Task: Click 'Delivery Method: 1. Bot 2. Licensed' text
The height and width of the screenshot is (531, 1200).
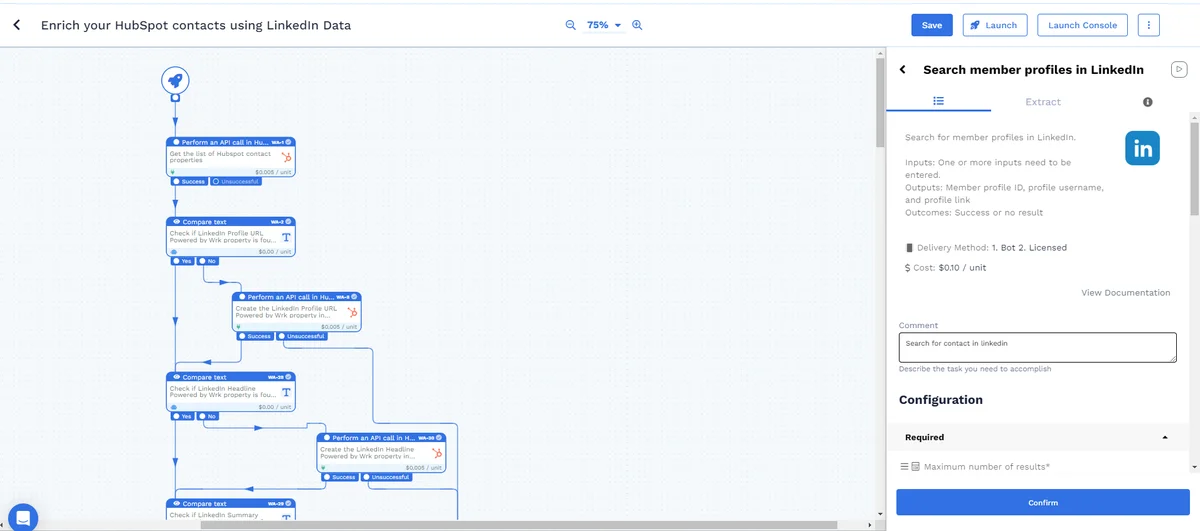Action: [x=992, y=247]
